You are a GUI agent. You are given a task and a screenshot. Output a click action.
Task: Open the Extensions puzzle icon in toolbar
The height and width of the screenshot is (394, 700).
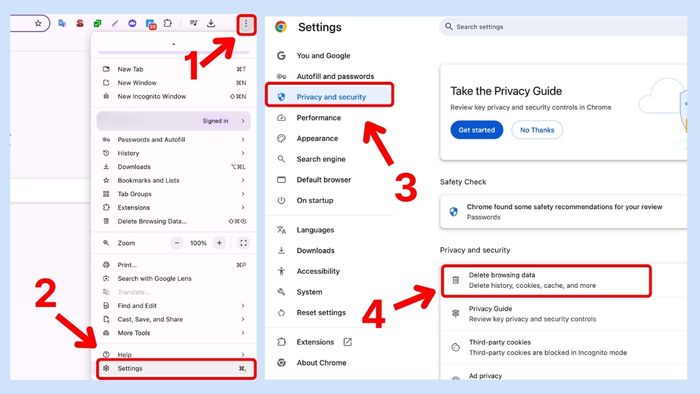click(x=167, y=23)
